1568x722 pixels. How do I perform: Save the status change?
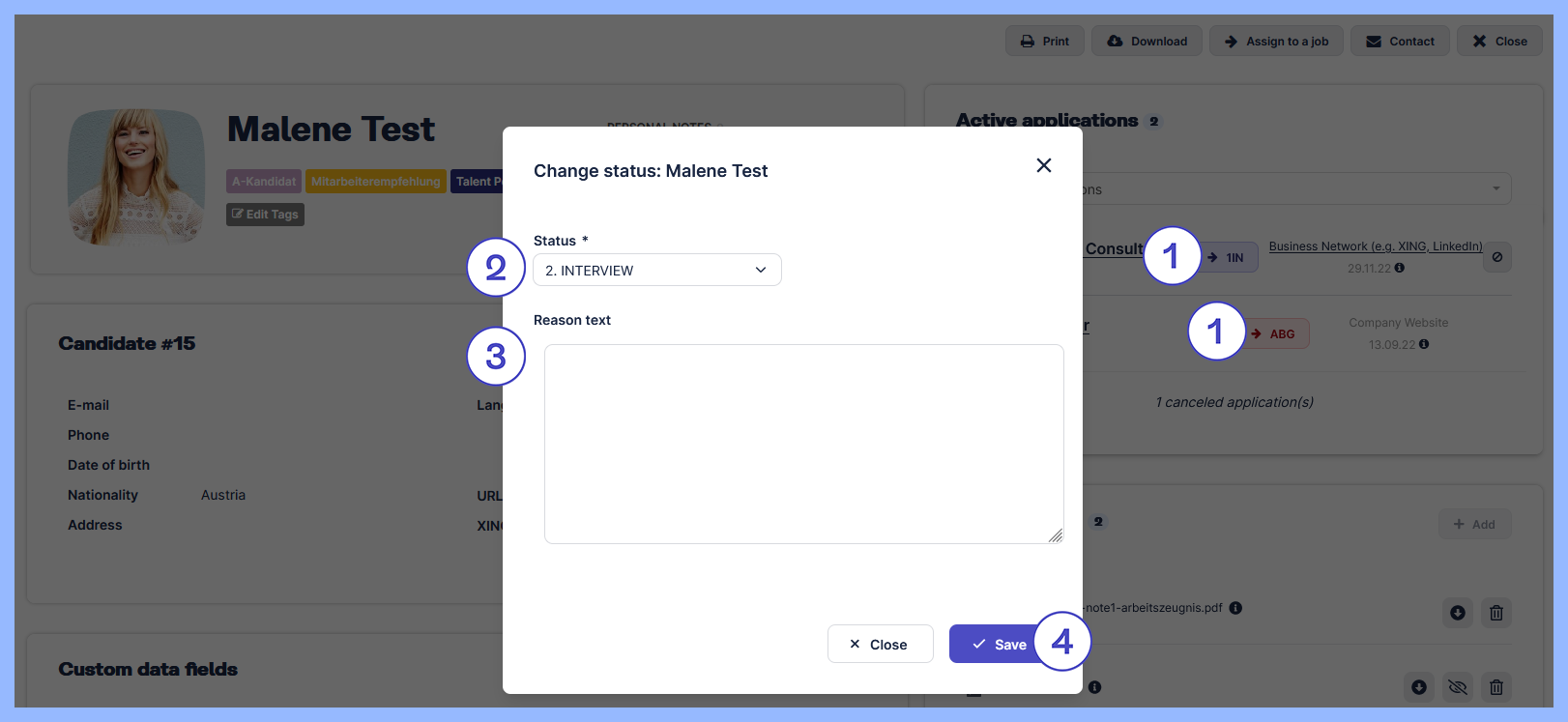pyautogui.click(x=999, y=645)
